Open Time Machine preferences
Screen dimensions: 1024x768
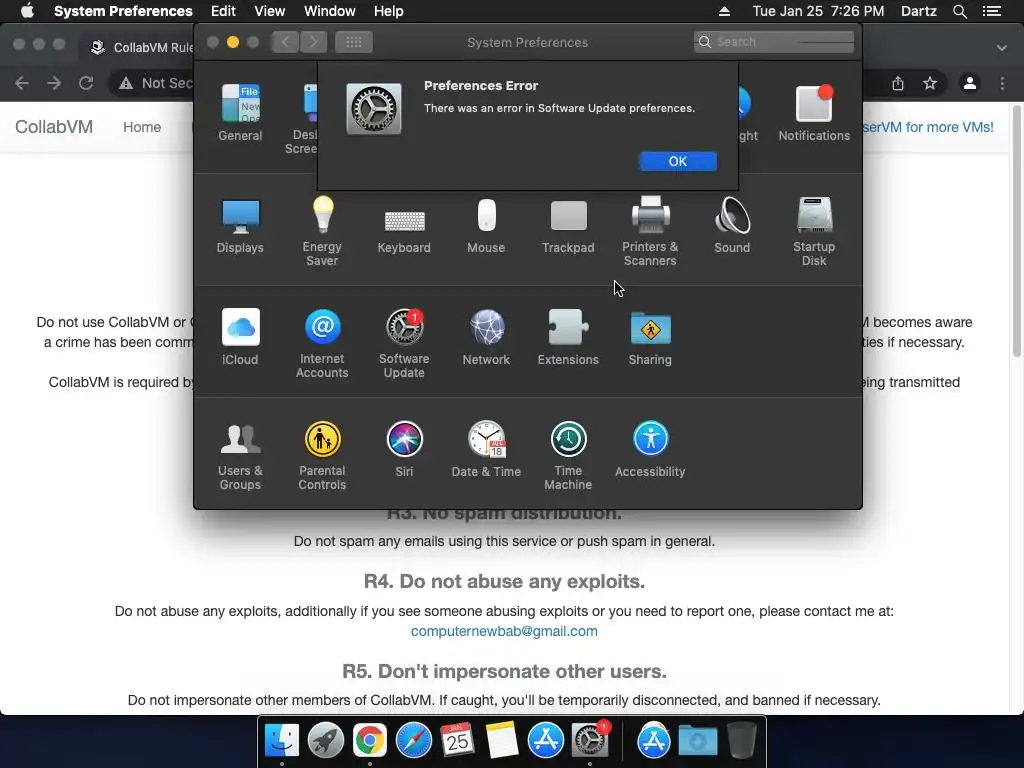[x=568, y=456]
